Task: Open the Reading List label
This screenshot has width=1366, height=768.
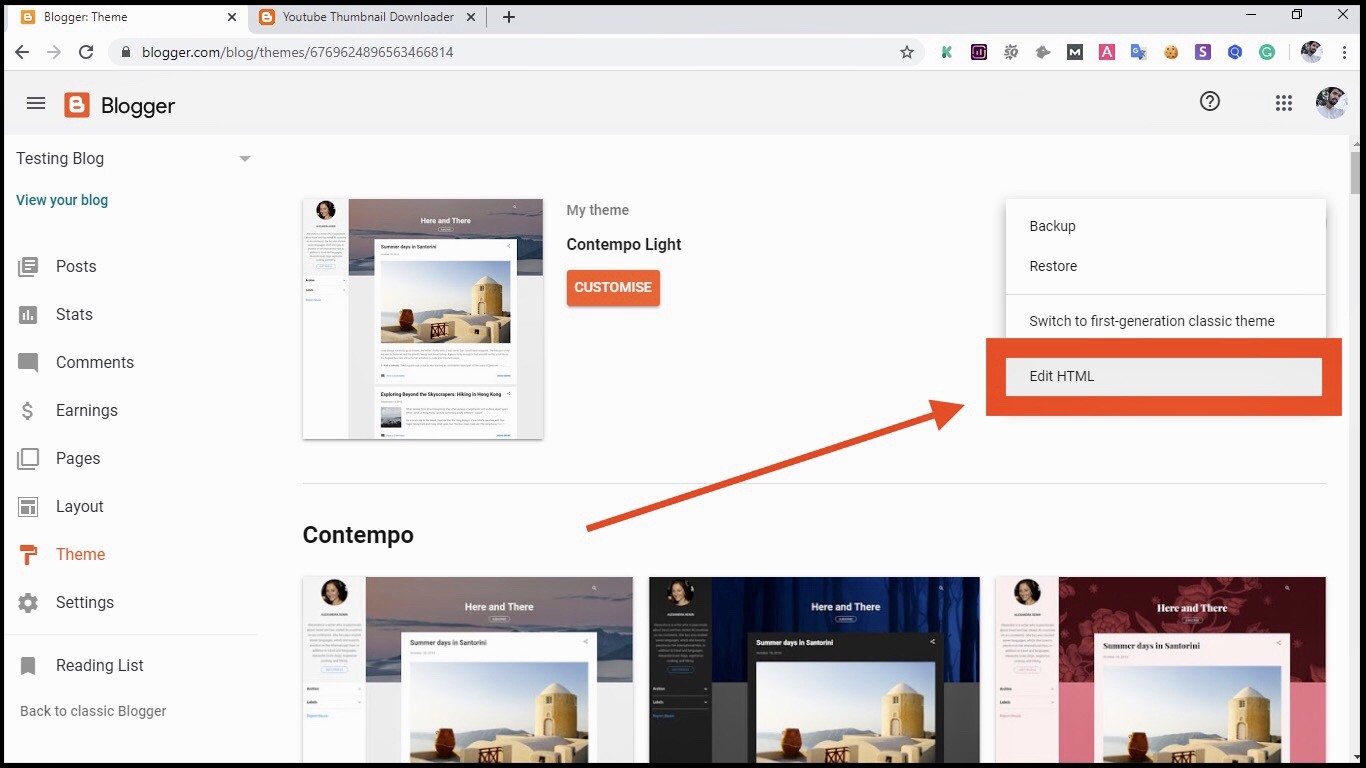Action: click(100, 665)
